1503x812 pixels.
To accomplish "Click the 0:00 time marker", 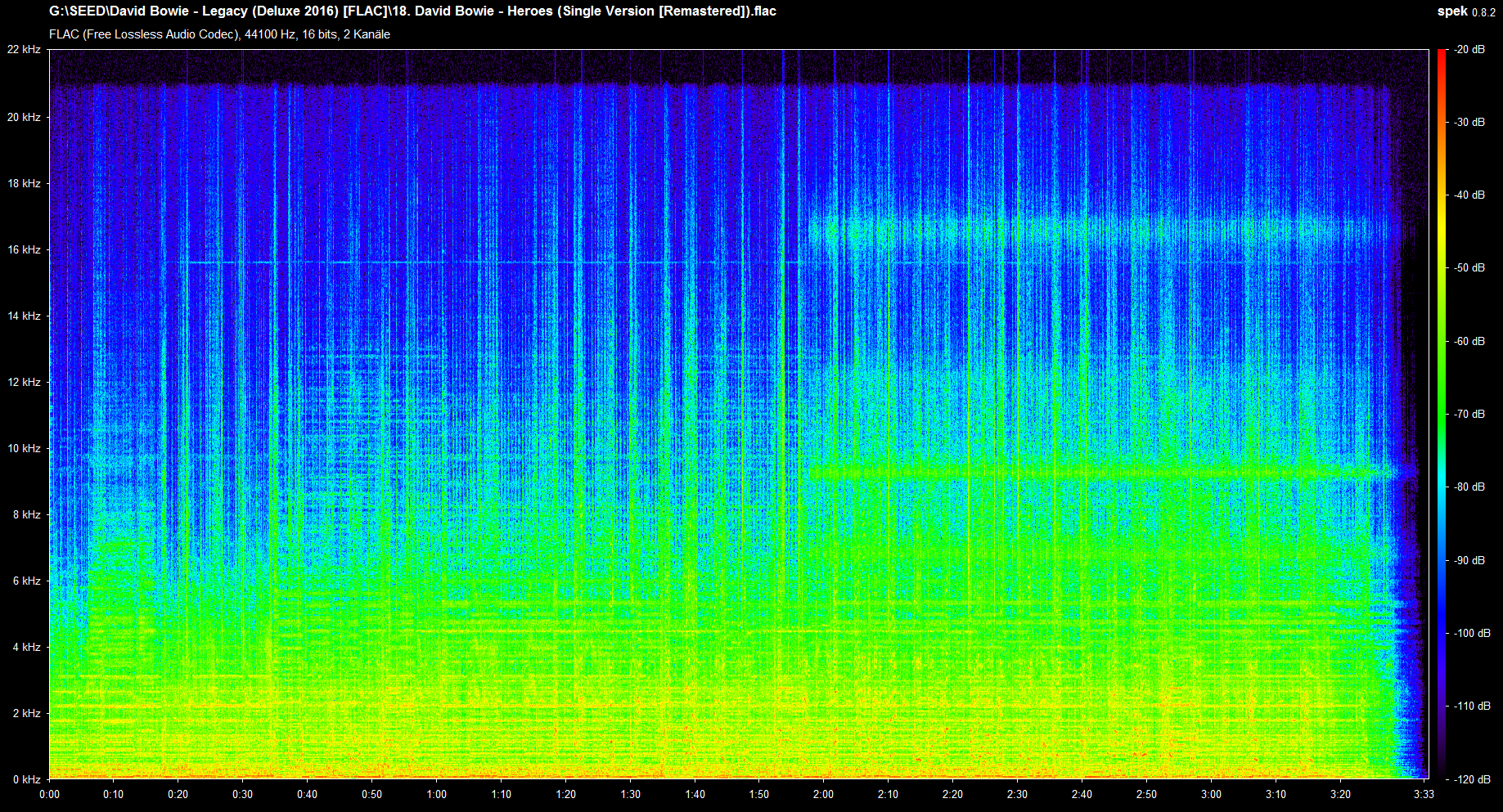I will 49,794.
